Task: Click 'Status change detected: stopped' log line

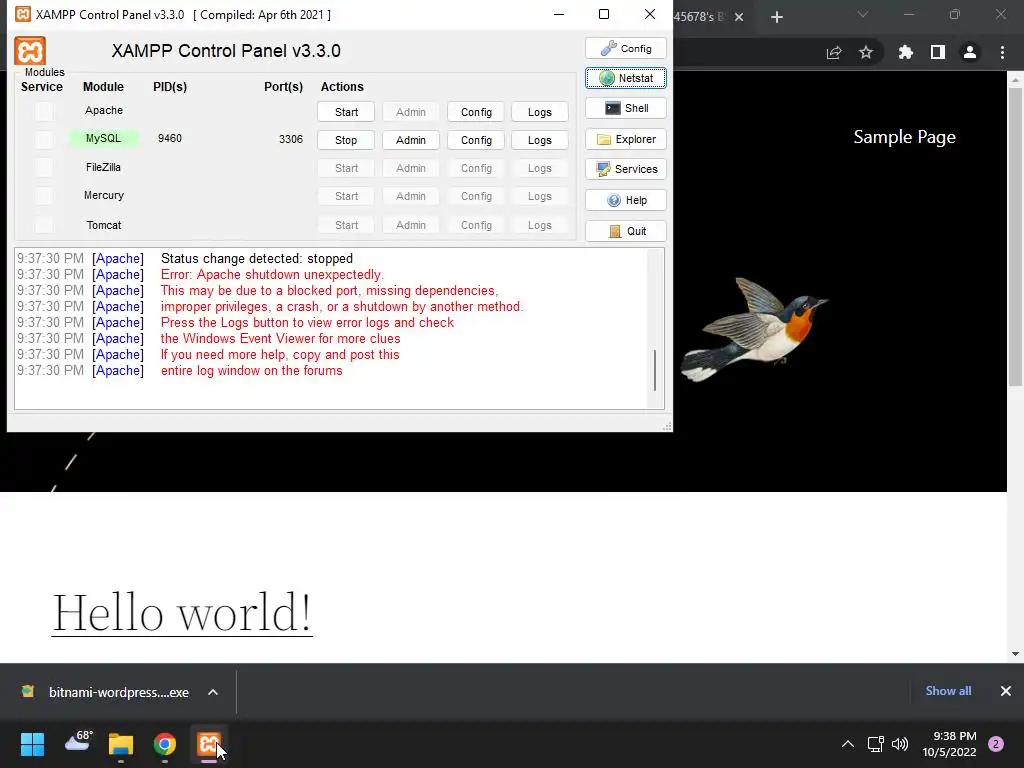Action: pos(257,259)
